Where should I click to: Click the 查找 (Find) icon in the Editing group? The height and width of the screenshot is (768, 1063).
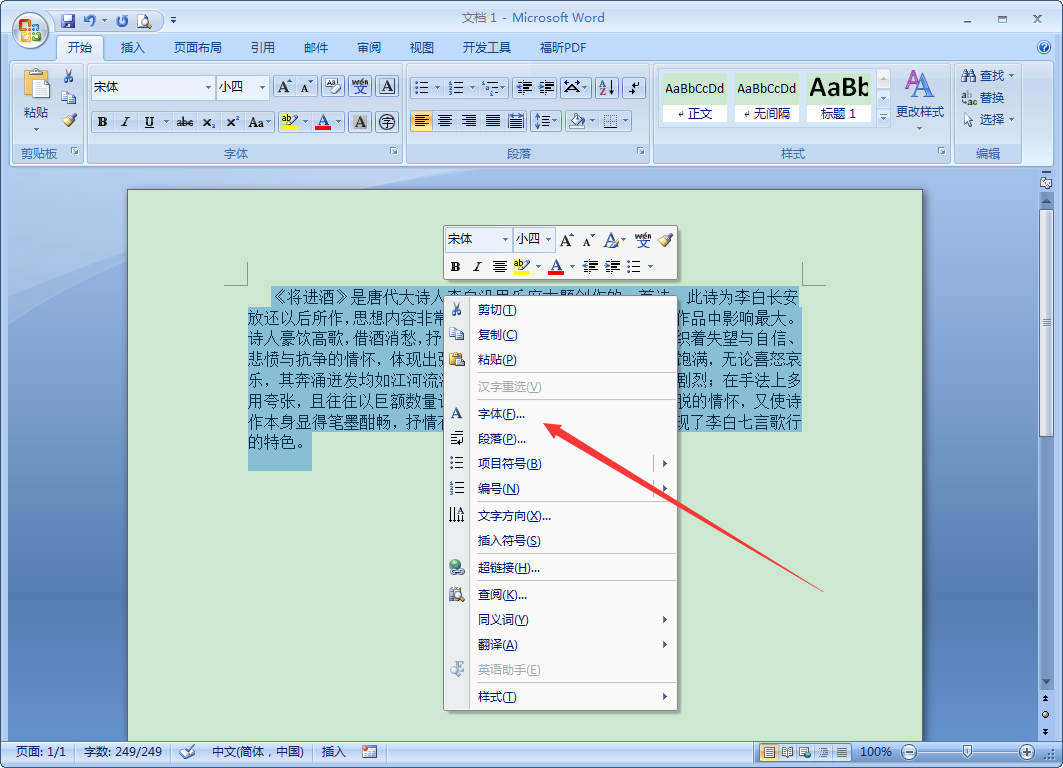(x=982, y=75)
